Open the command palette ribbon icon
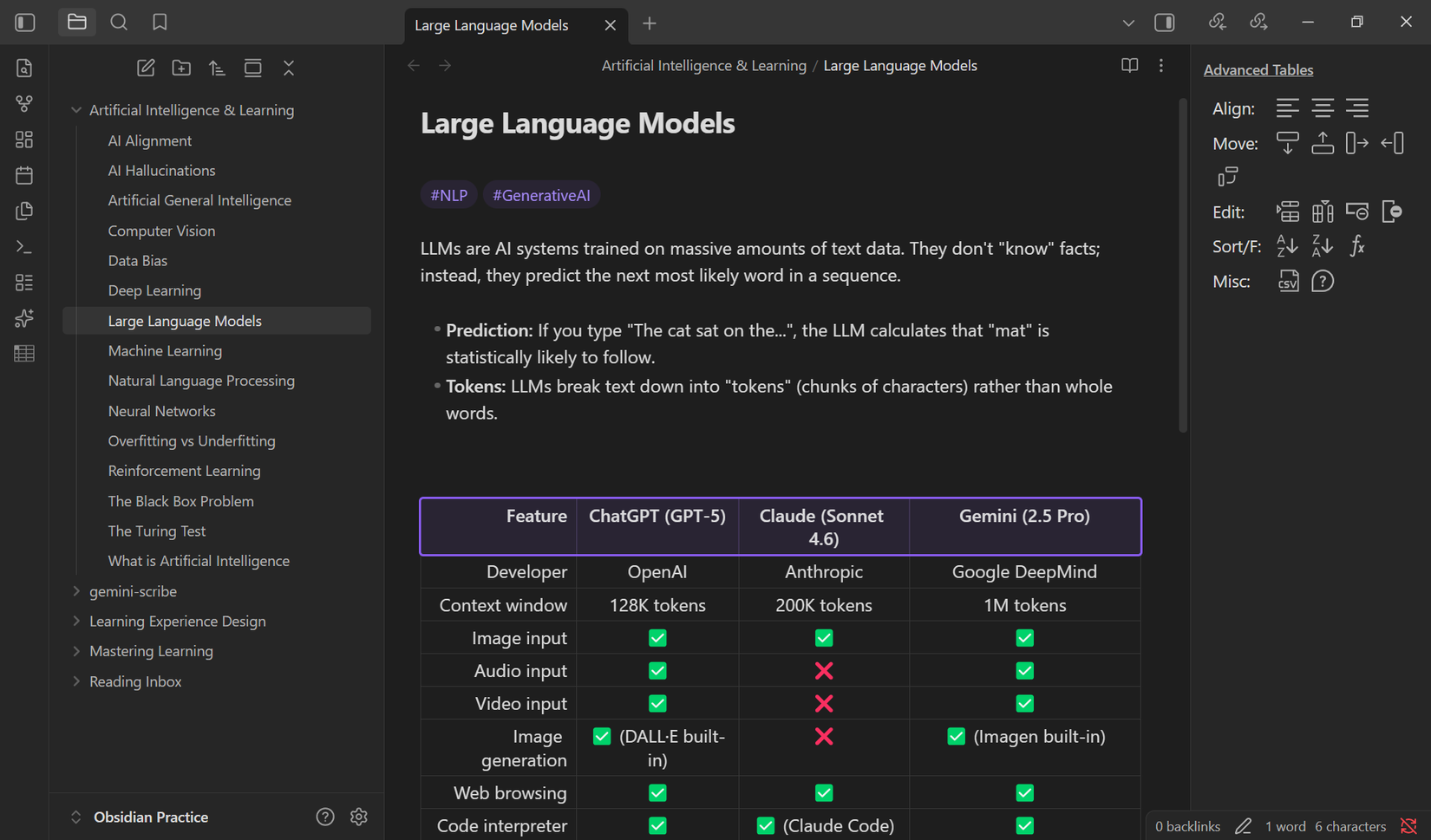This screenshot has height=840, width=1431. click(x=24, y=247)
